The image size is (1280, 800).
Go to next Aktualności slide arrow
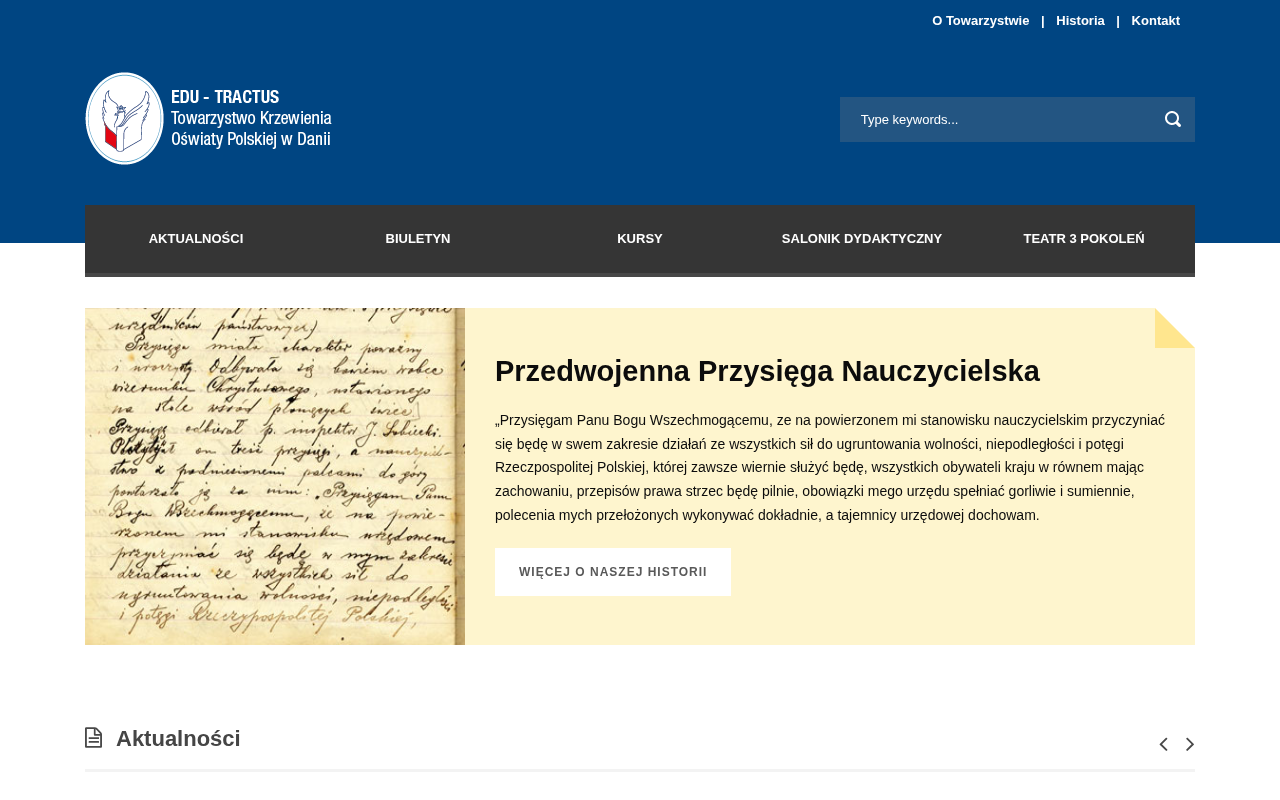(x=1190, y=744)
